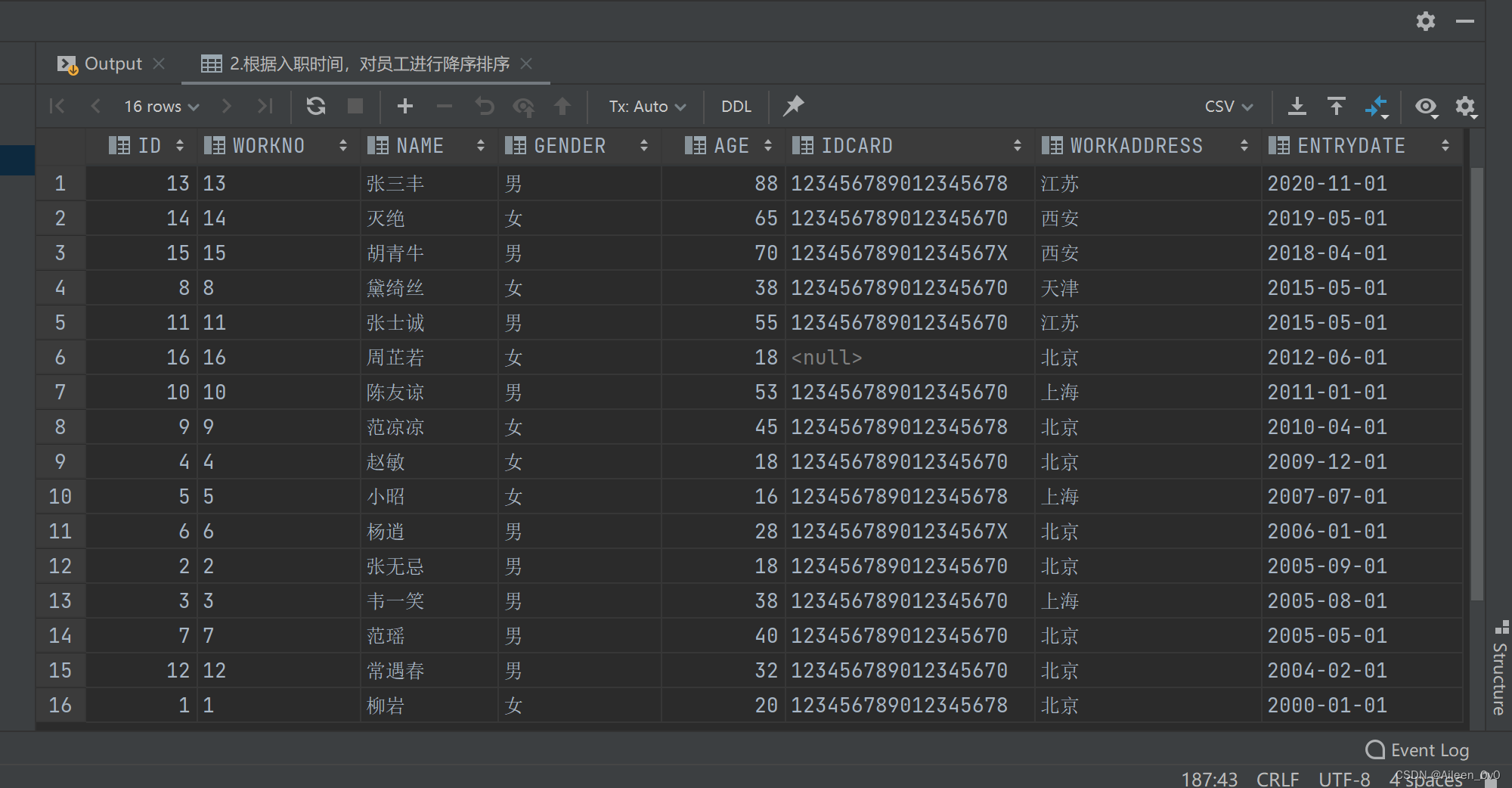Go to the first page of results
Screen dimensions: 1512x788
(x=57, y=106)
